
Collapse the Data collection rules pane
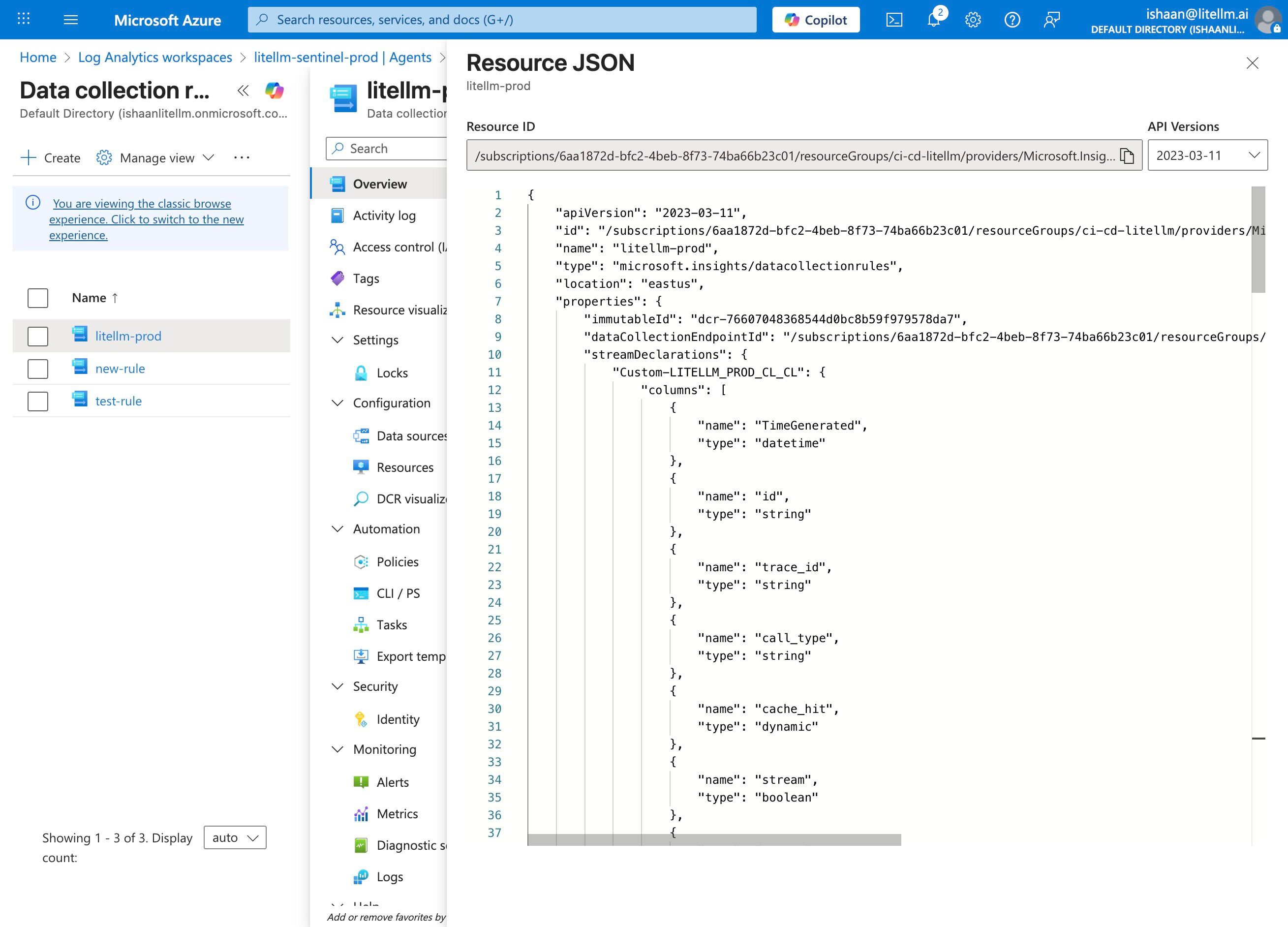tap(243, 91)
